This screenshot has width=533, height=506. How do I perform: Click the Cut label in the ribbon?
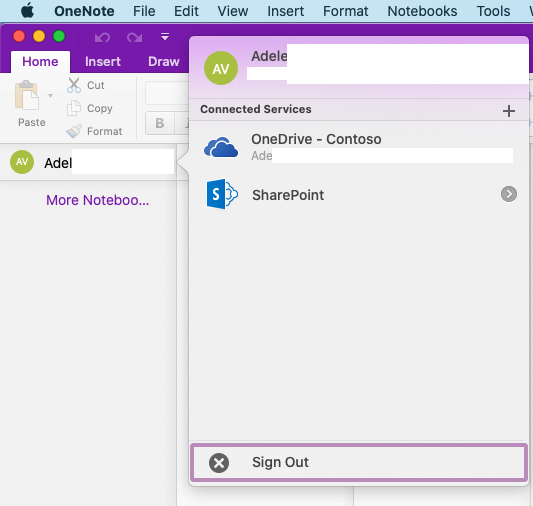pos(96,85)
